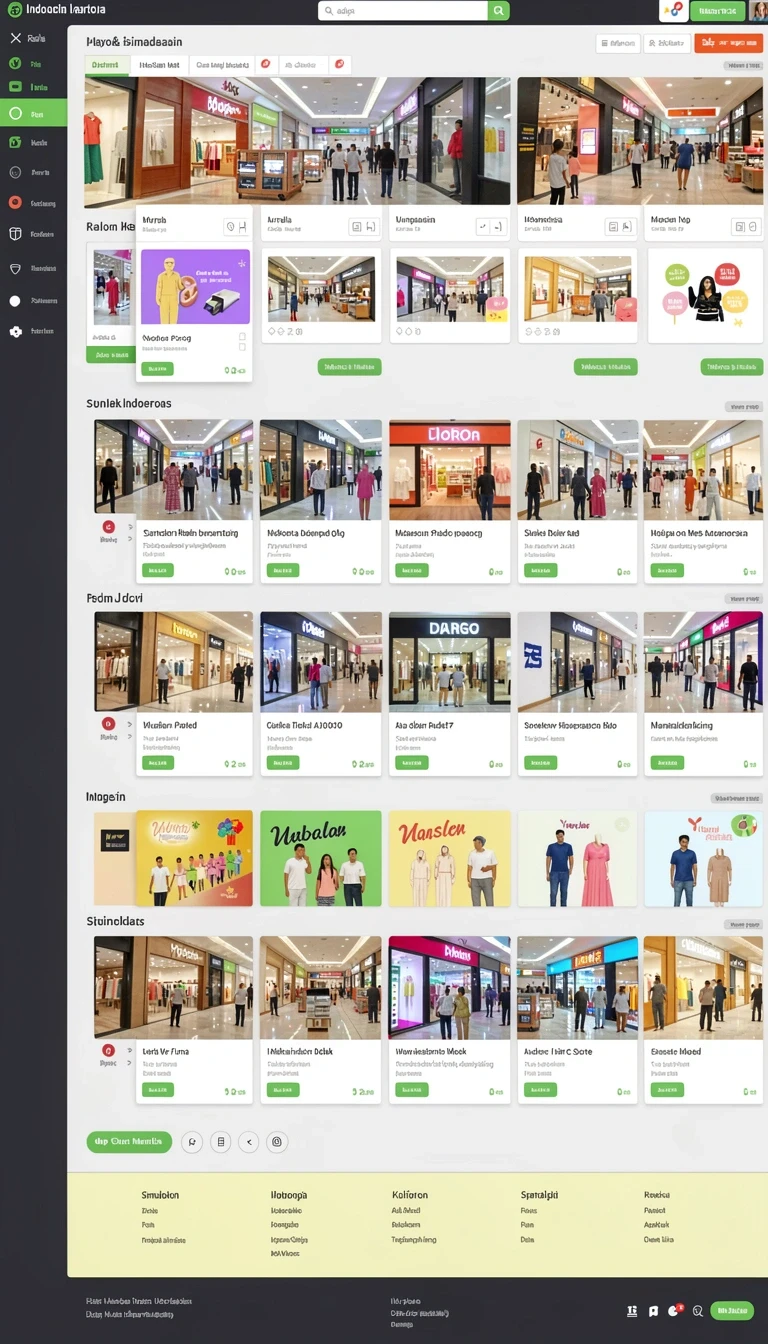Click the green button under the DORON store card
The height and width of the screenshot is (1344, 768).
pos(411,570)
